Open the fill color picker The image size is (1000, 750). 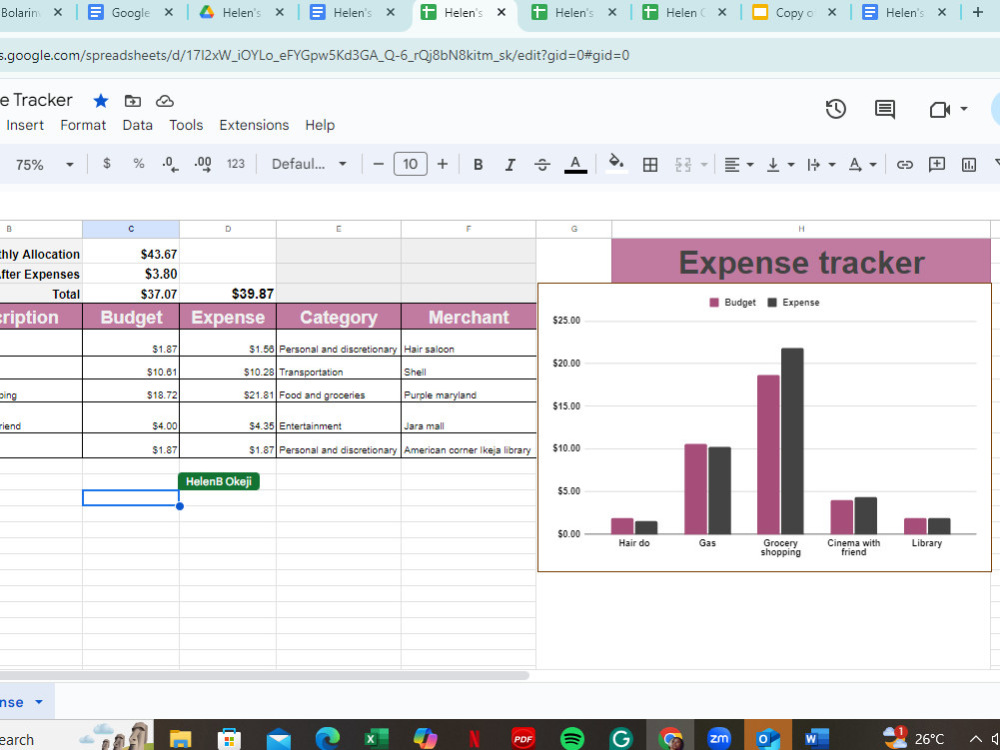pyautogui.click(x=616, y=163)
